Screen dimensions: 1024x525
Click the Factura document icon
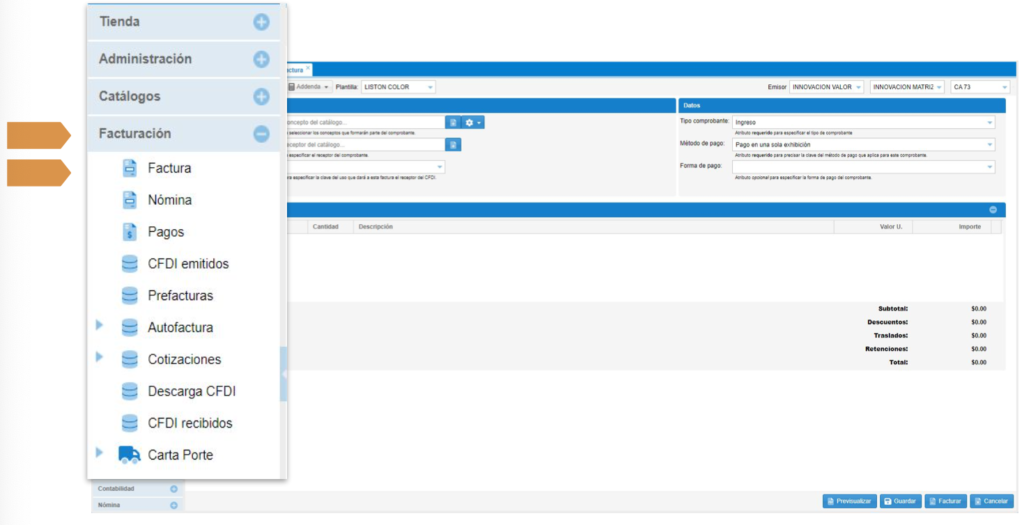click(x=130, y=168)
